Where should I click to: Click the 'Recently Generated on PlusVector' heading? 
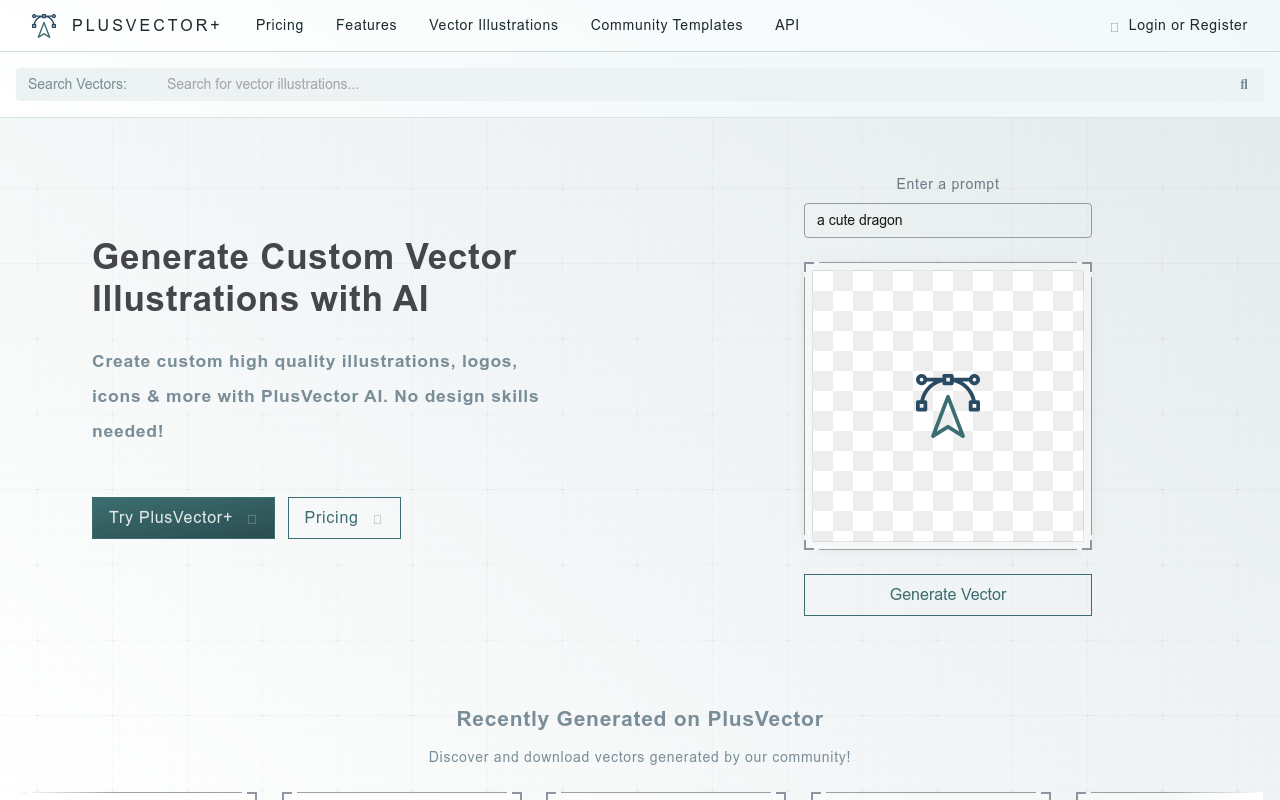[640, 719]
